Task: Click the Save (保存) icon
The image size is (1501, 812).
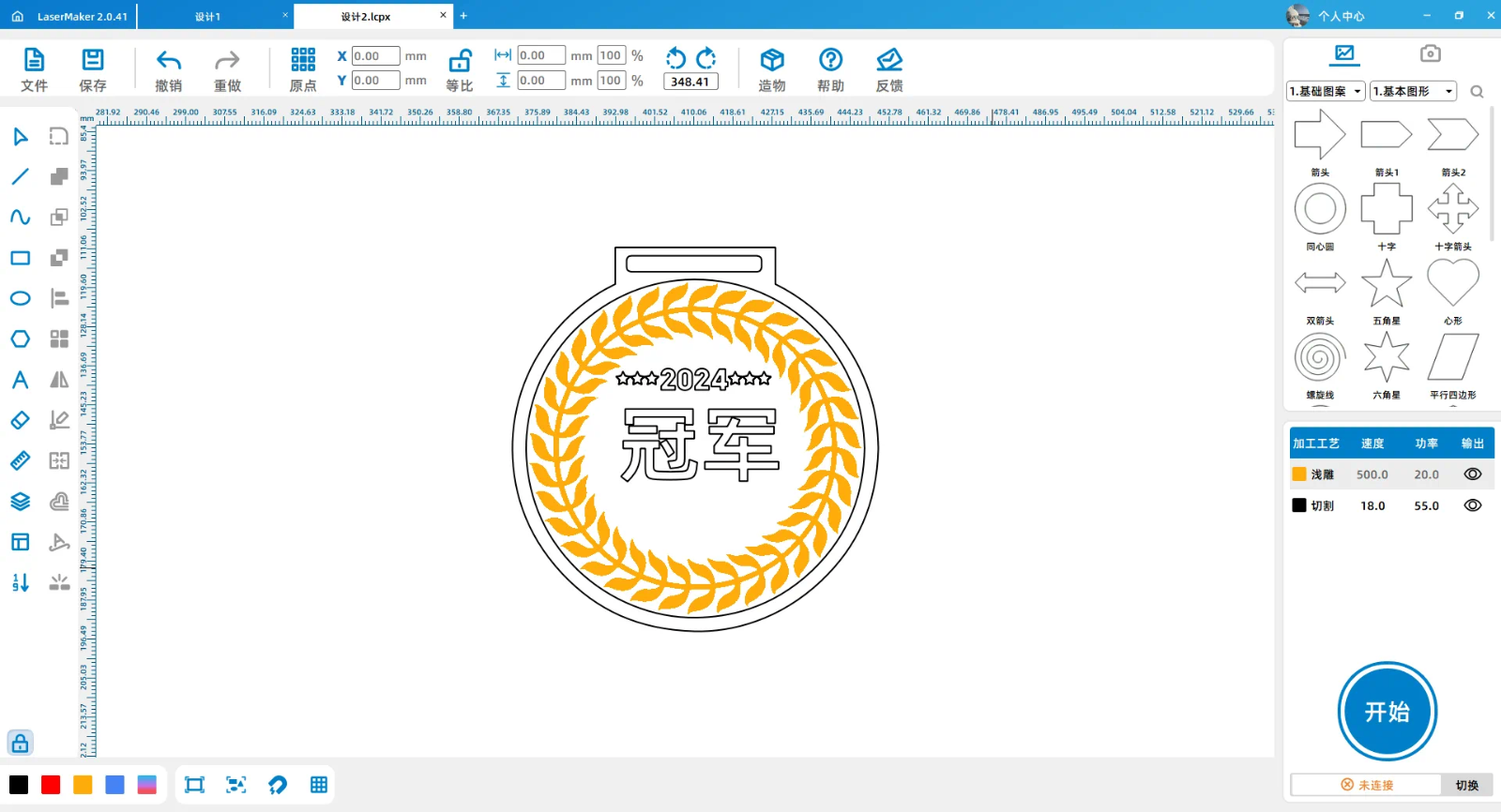Action: coord(93,61)
